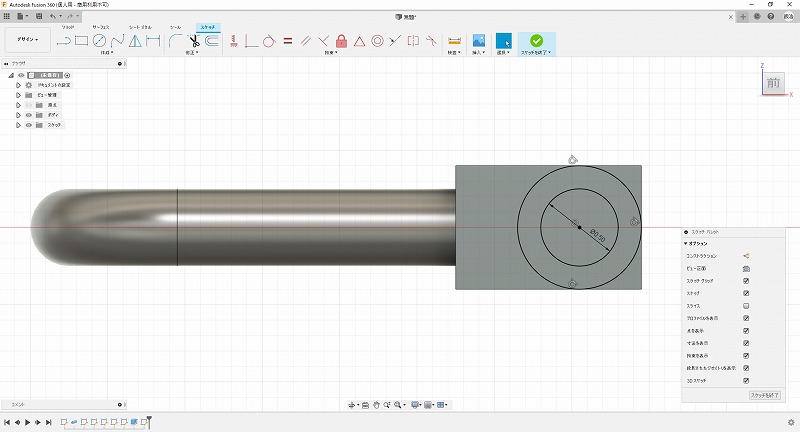
Task: Toggle visibility of the ボディ folder
Action: point(28,115)
